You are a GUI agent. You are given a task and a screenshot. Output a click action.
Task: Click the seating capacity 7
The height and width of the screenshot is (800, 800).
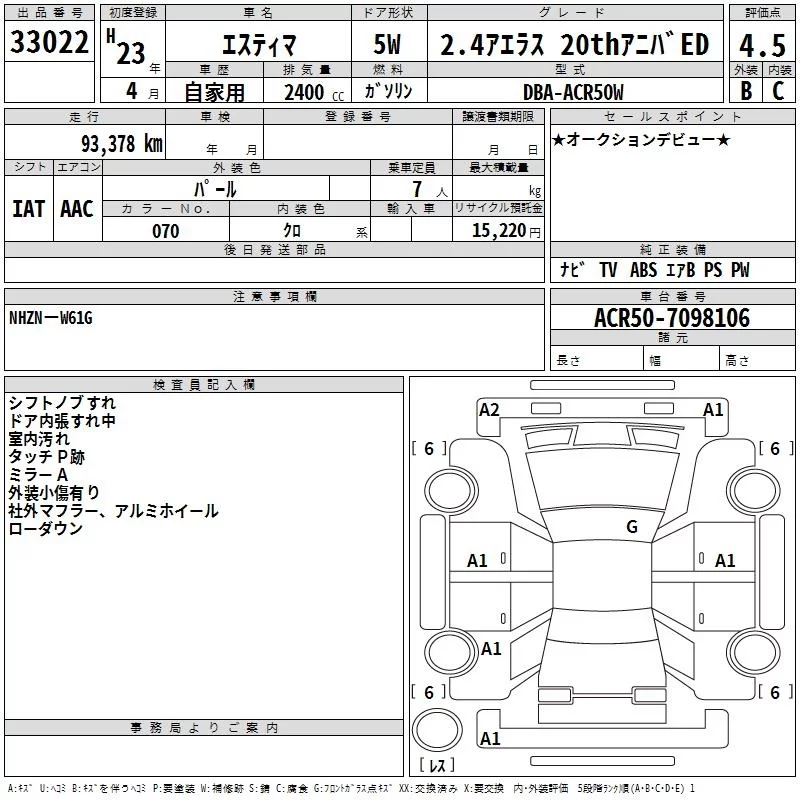[417, 189]
